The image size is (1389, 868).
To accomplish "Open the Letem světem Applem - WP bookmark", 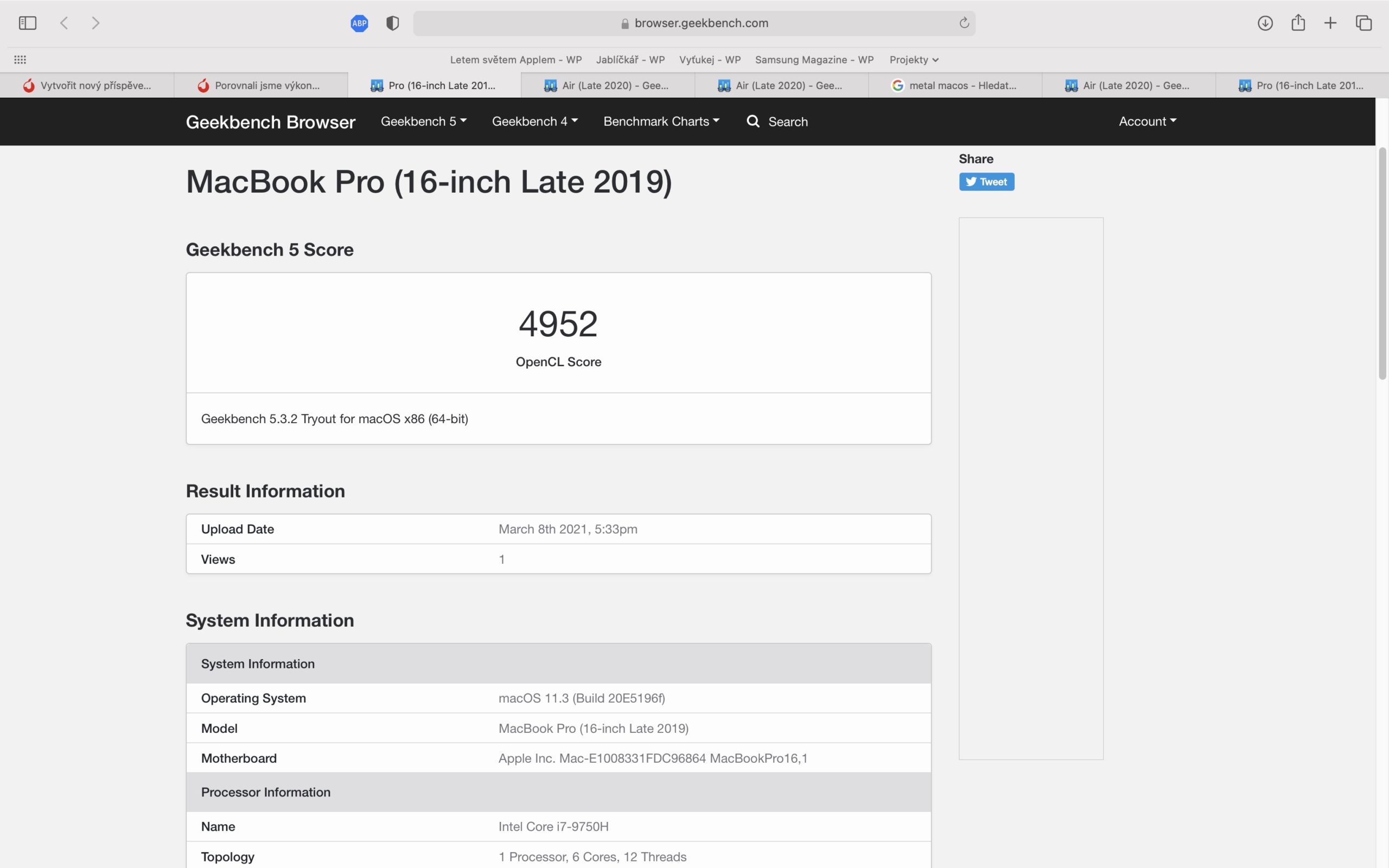I will point(516,60).
